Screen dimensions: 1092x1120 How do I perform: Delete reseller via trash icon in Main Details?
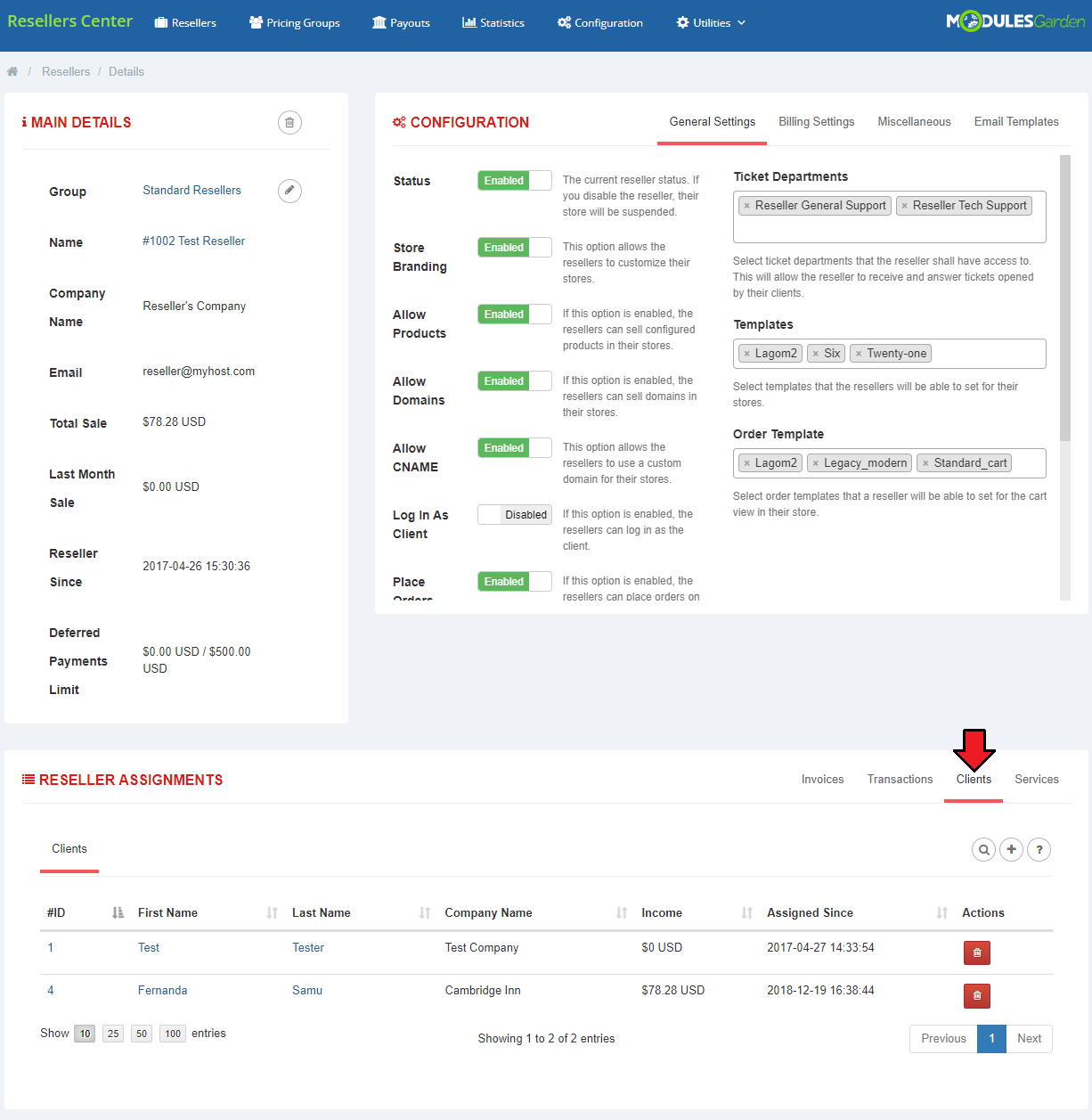[x=289, y=123]
